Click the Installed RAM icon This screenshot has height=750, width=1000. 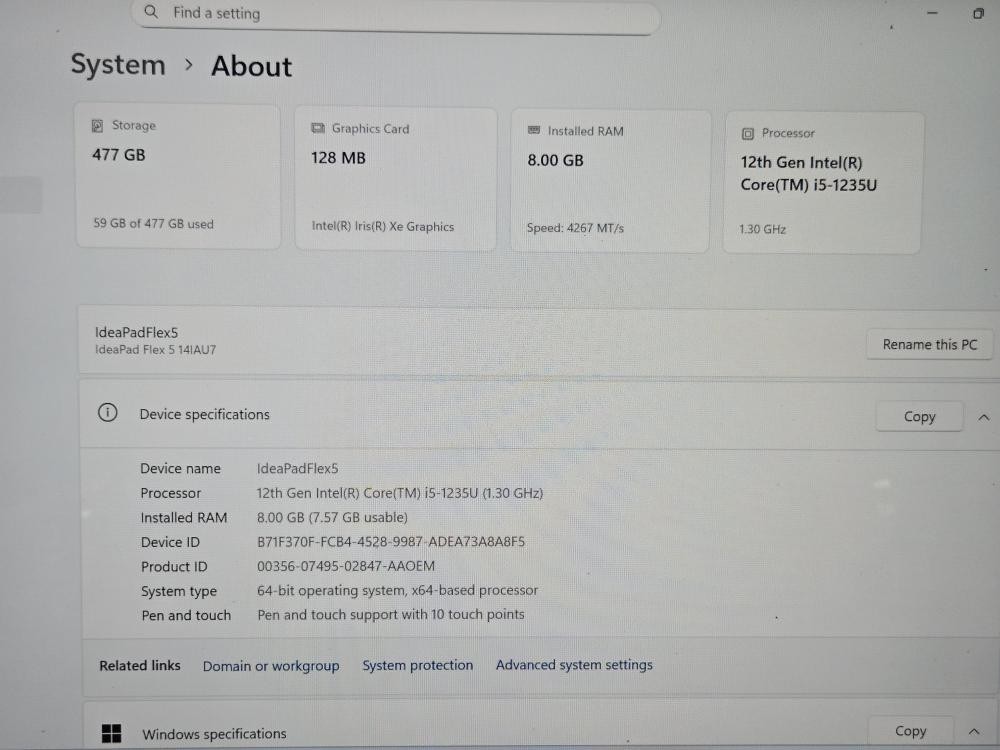[534, 130]
